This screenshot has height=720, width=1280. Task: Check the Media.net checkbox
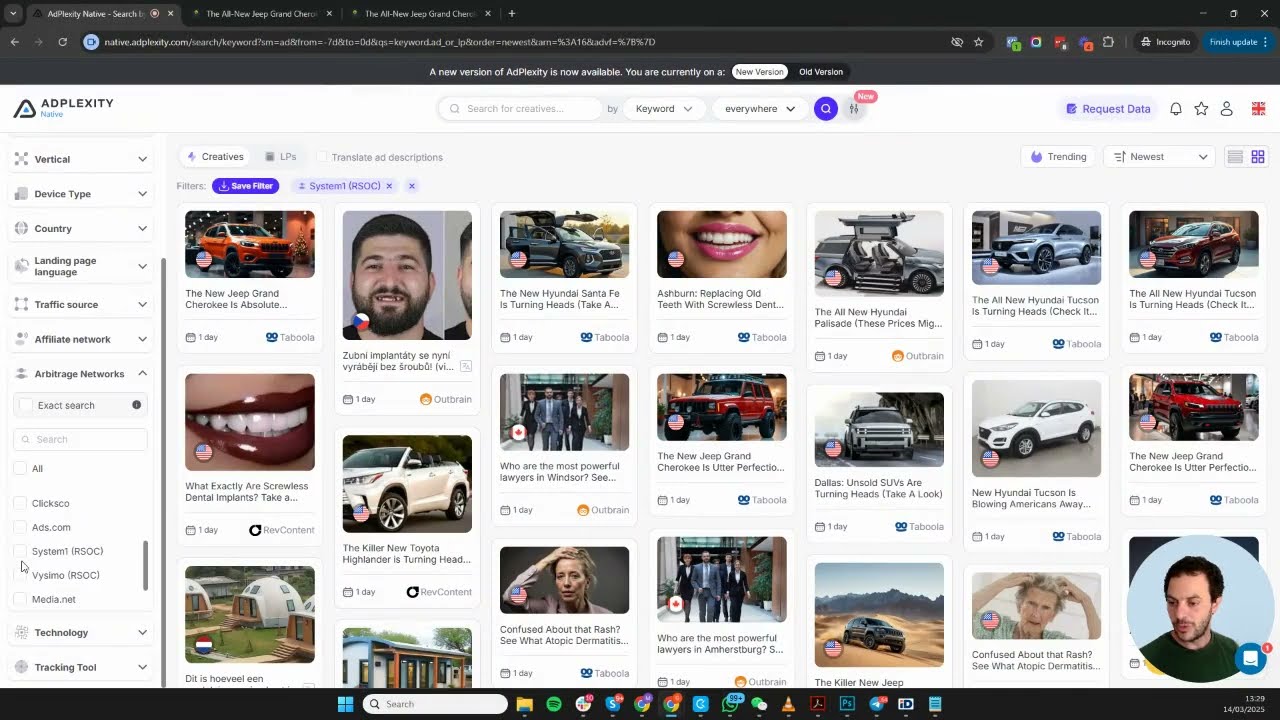(20, 599)
